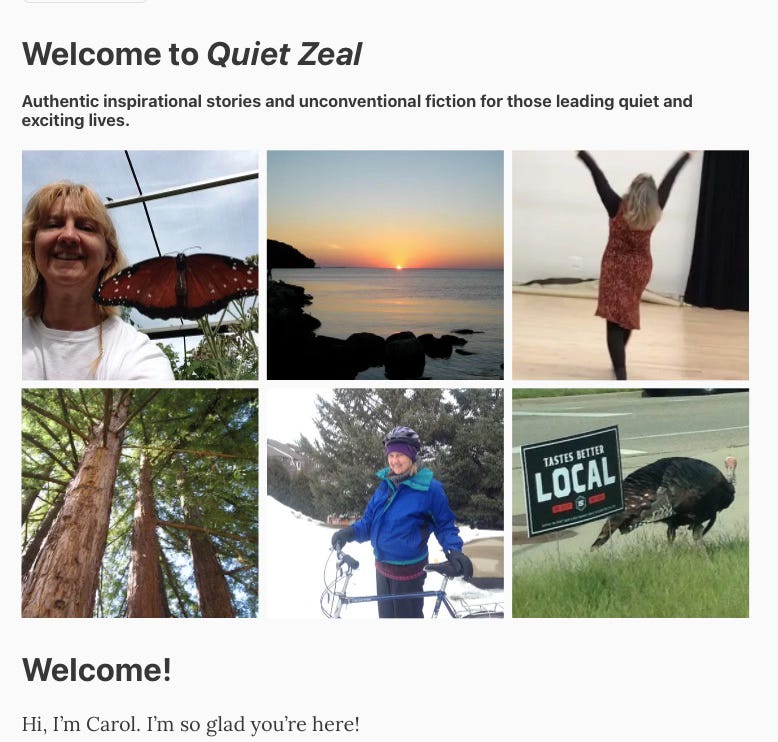
Task: Click the black stage curtain
Action: pyautogui.click(x=717, y=231)
